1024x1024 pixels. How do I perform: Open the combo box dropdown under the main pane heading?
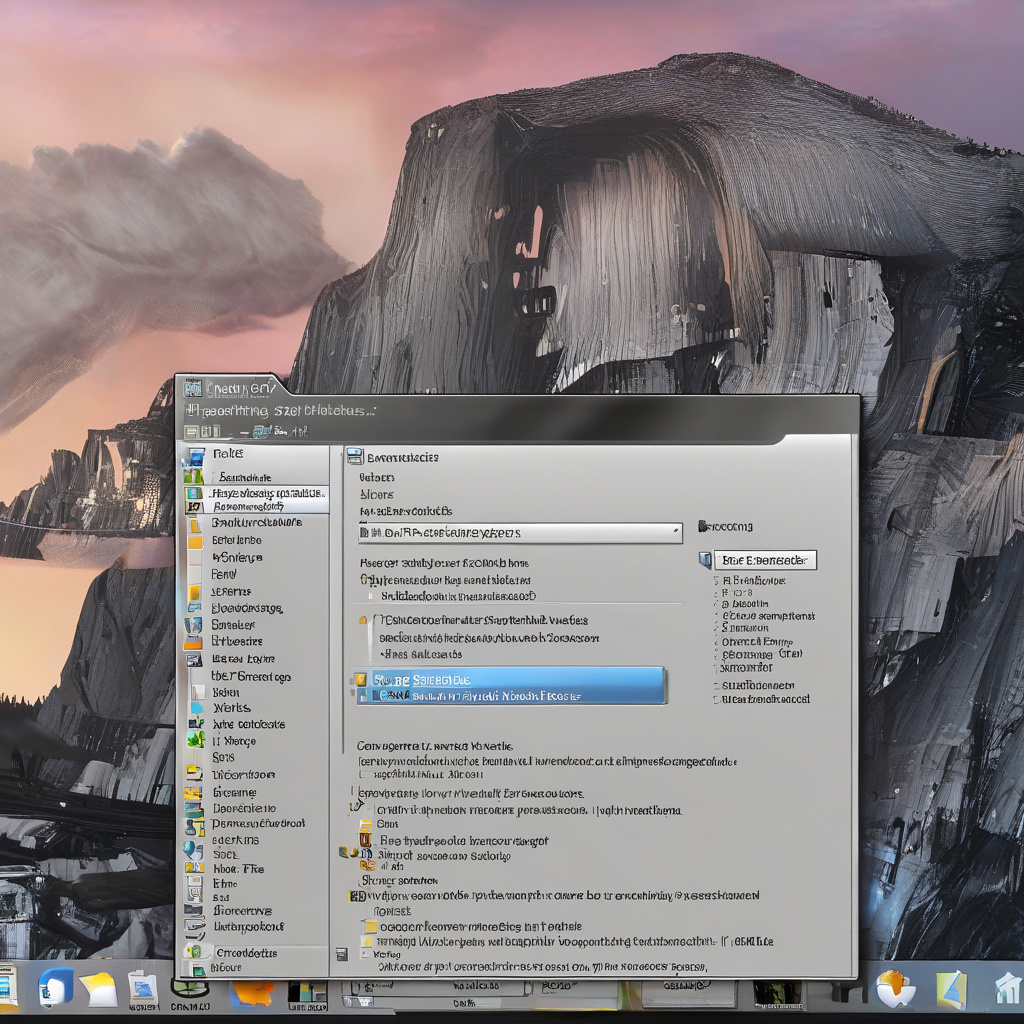click(520, 533)
